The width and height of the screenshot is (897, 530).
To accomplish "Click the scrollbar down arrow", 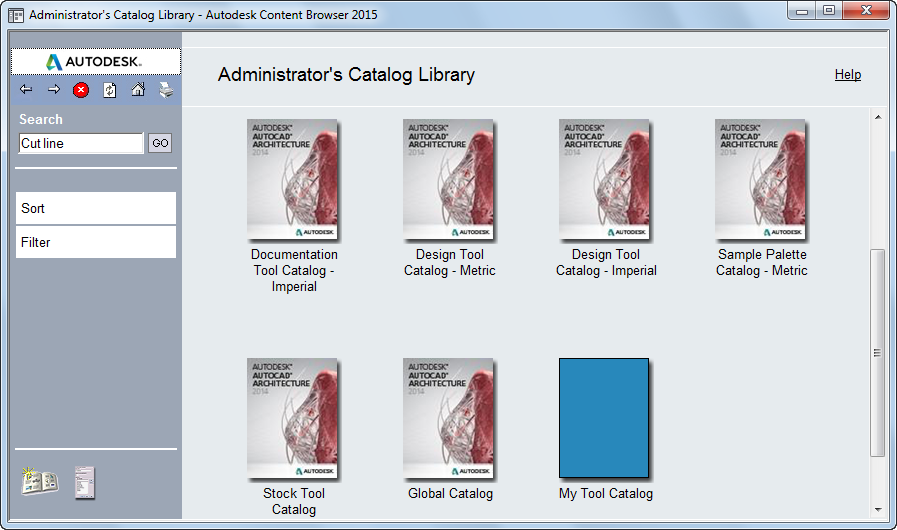I will click(x=878, y=509).
